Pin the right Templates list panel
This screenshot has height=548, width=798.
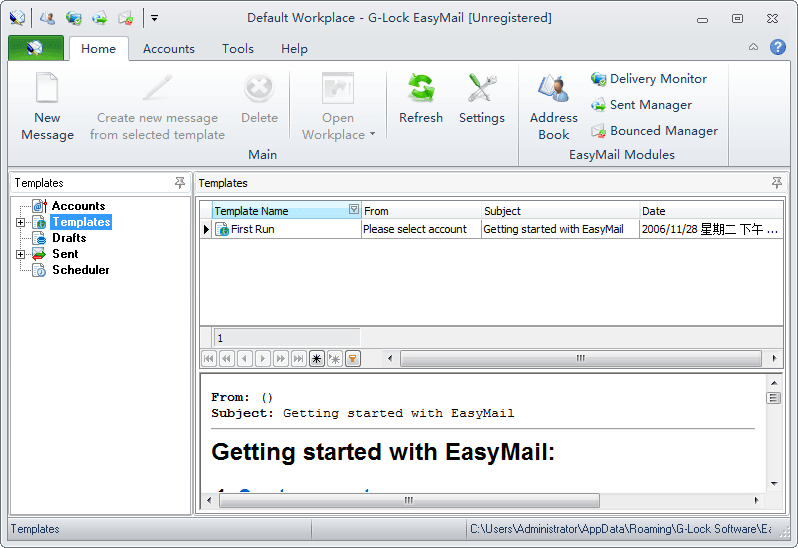777,183
